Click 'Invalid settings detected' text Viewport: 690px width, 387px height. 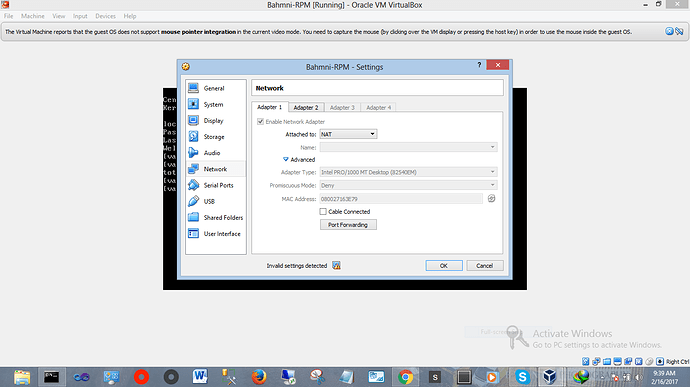click(x=297, y=265)
